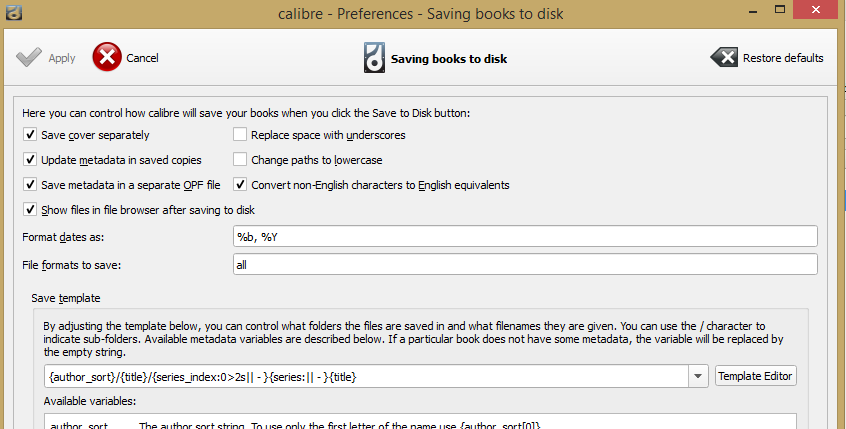Click the calibre app icon in title bar
Image resolution: width=846 pixels, height=429 pixels.
[x=12, y=12]
